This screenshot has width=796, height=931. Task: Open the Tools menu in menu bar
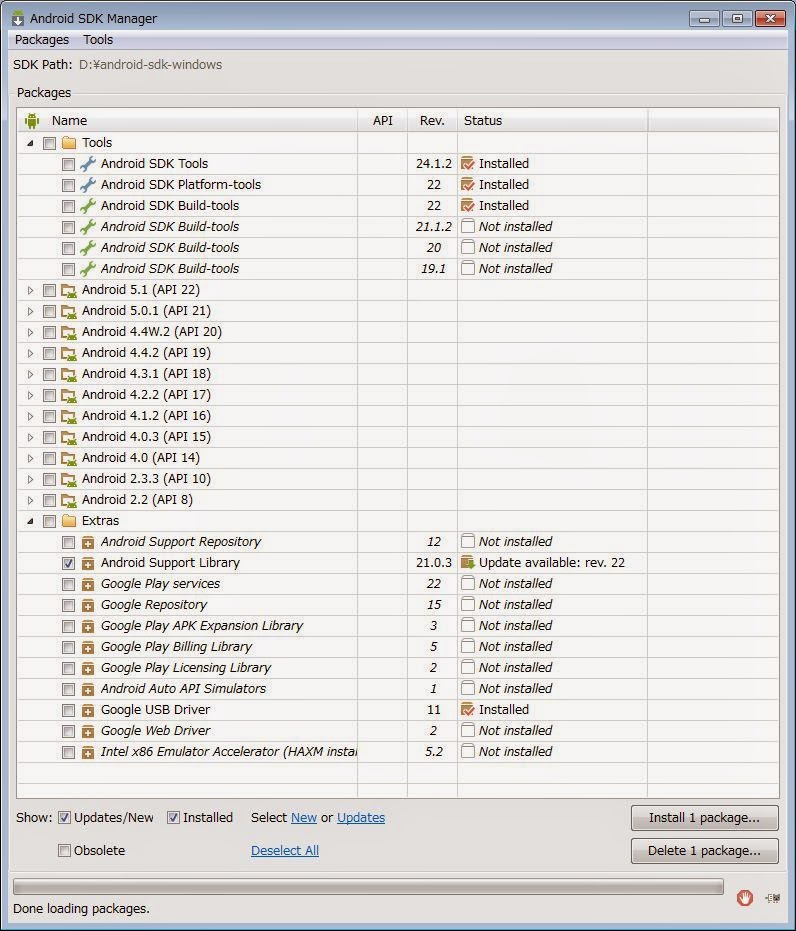98,40
